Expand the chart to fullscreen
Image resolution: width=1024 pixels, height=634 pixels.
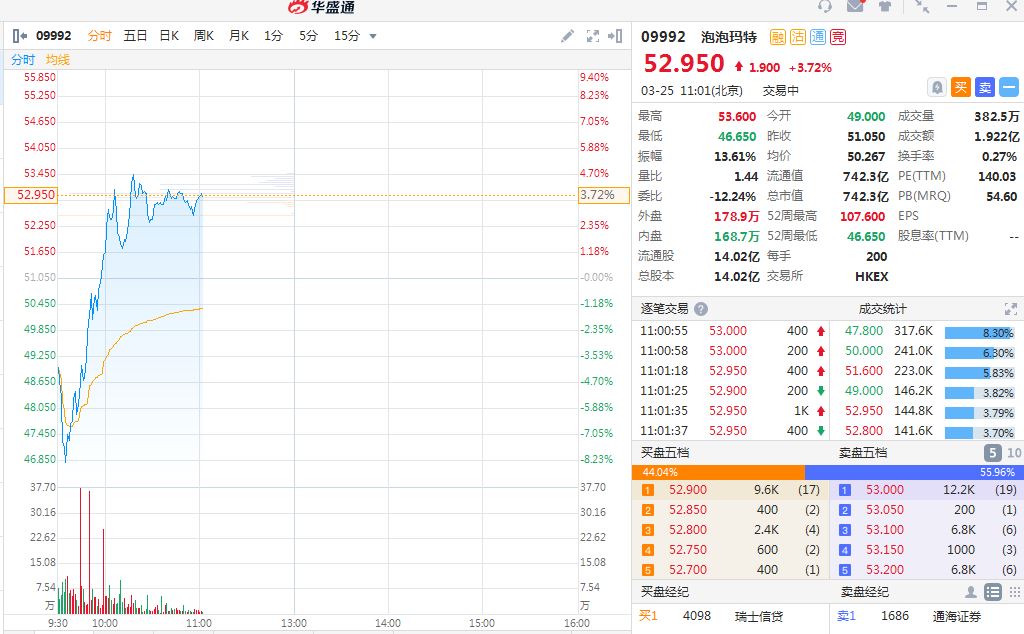592,36
